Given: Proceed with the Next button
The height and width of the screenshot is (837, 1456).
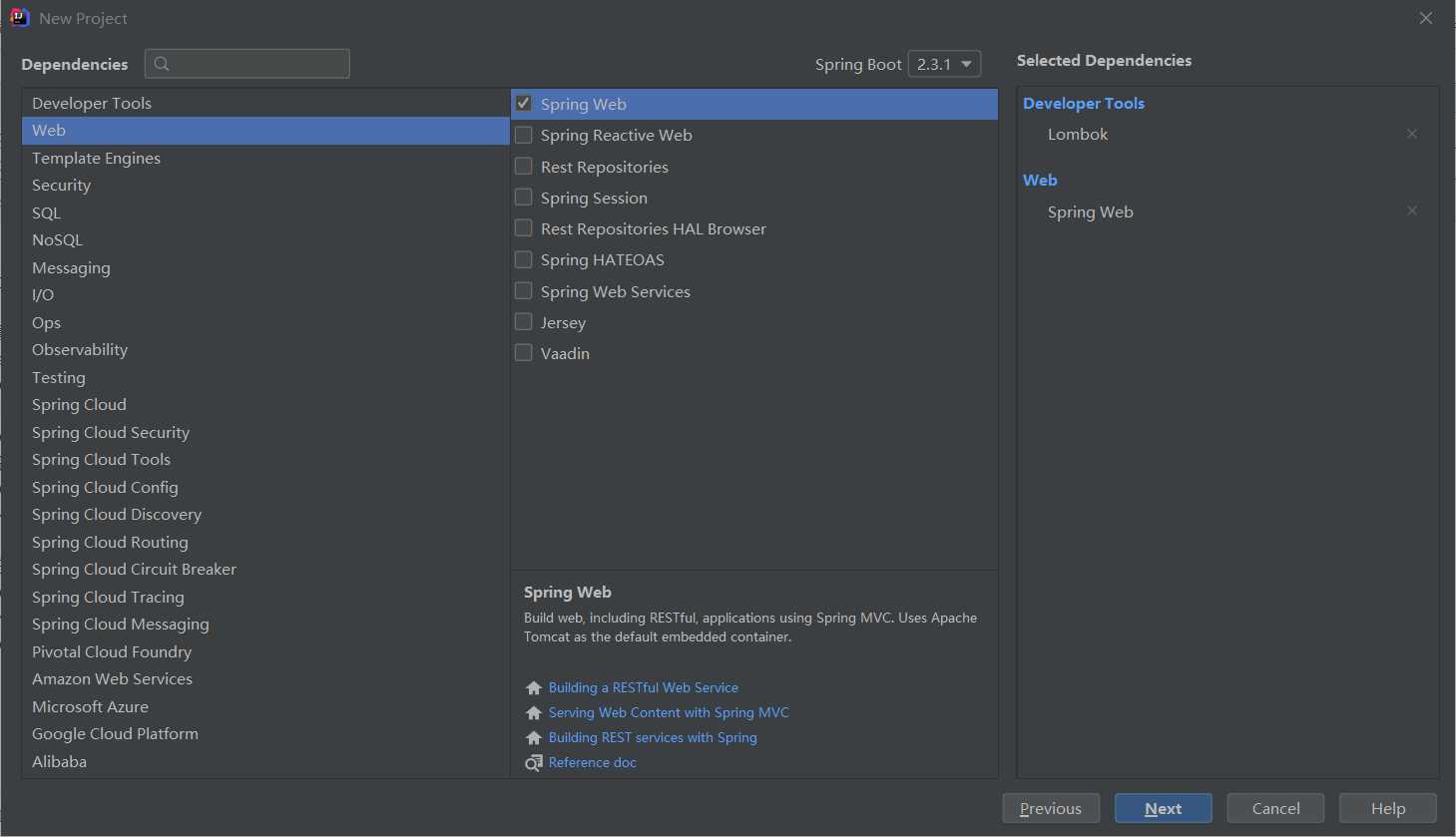Looking at the screenshot, I should (1164, 808).
